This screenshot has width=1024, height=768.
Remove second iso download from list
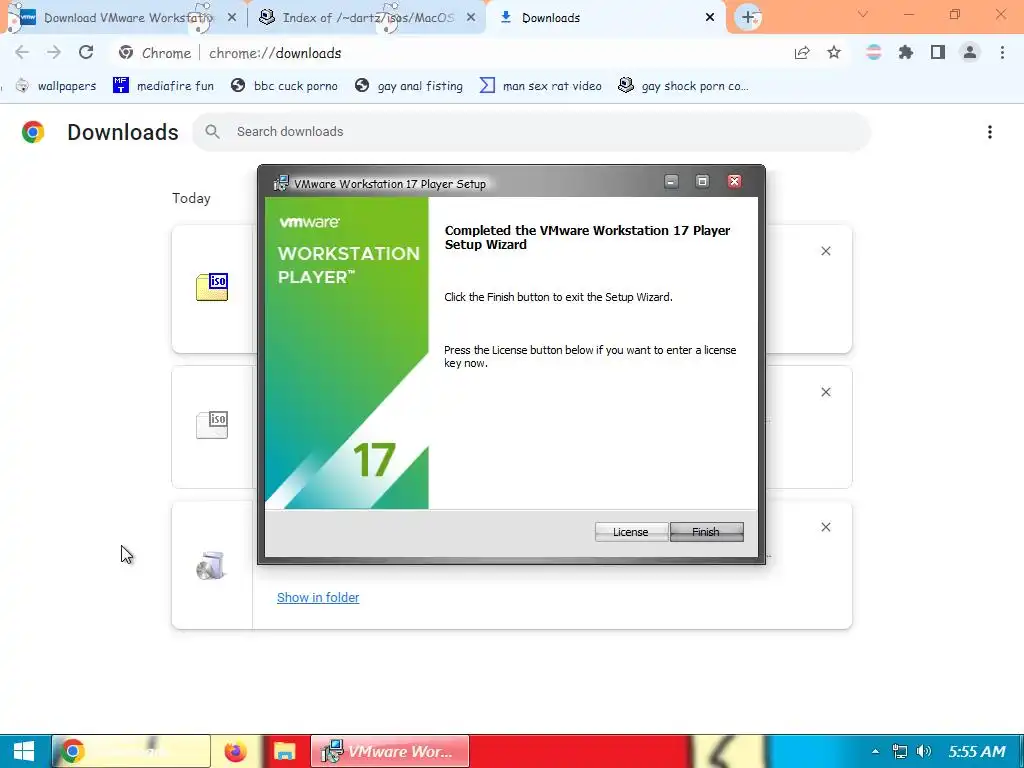click(826, 392)
